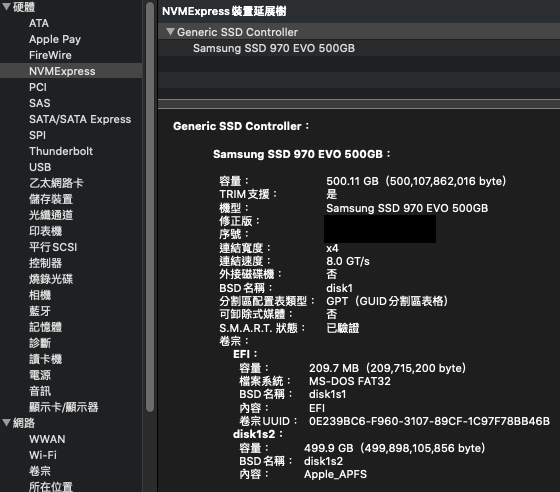Click the BSD name value disk1s1
Screen dimensions: 560x492
coord(328,394)
